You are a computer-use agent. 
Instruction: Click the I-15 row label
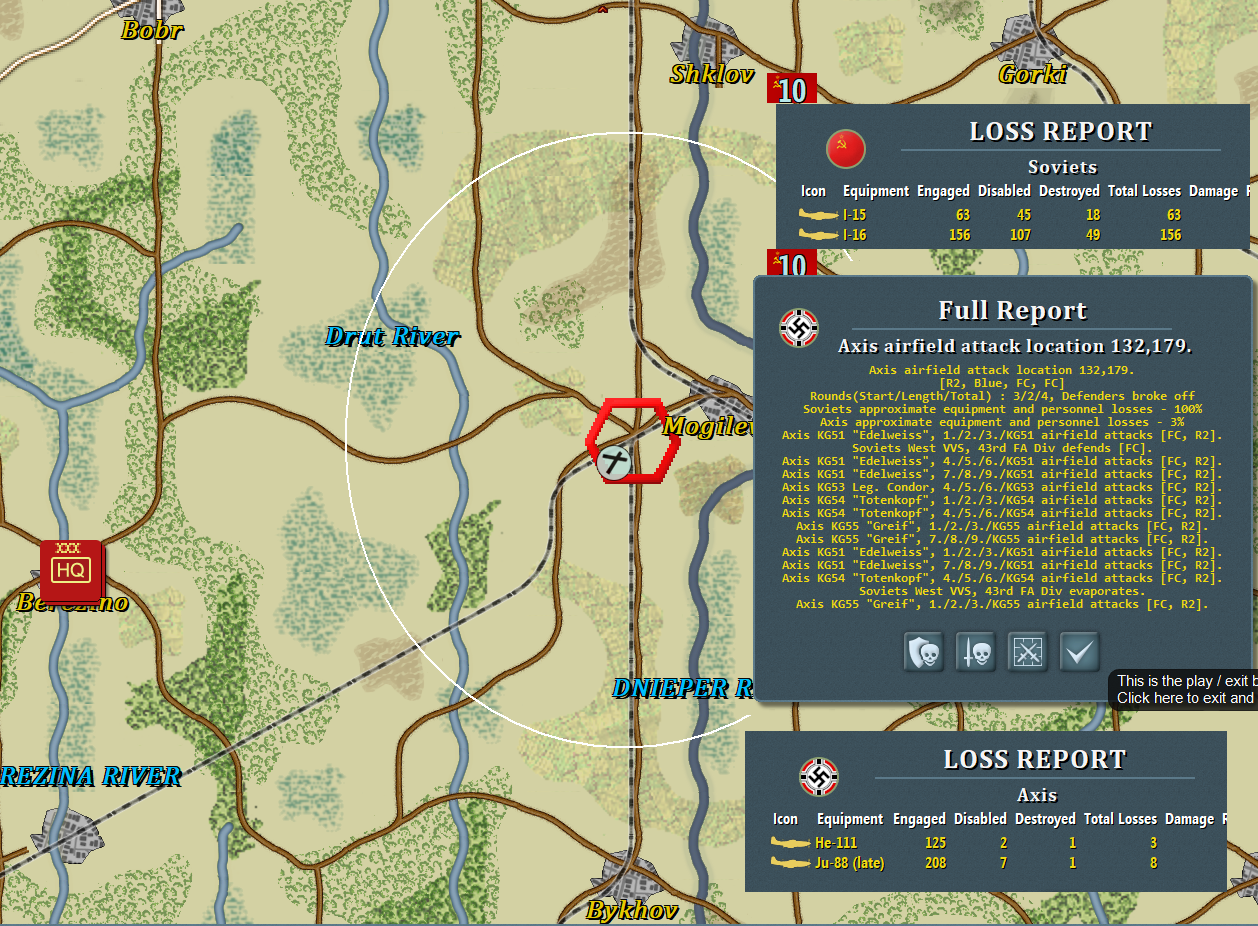point(854,215)
